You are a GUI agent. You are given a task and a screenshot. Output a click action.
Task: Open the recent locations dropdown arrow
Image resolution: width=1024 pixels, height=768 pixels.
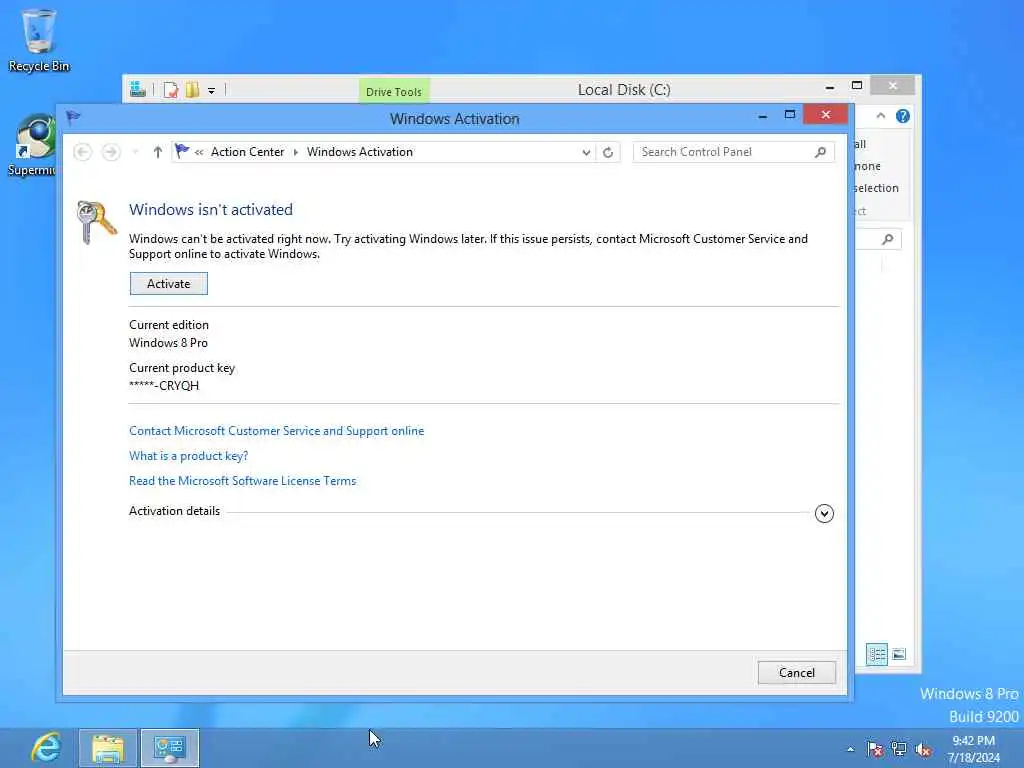(x=135, y=152)
